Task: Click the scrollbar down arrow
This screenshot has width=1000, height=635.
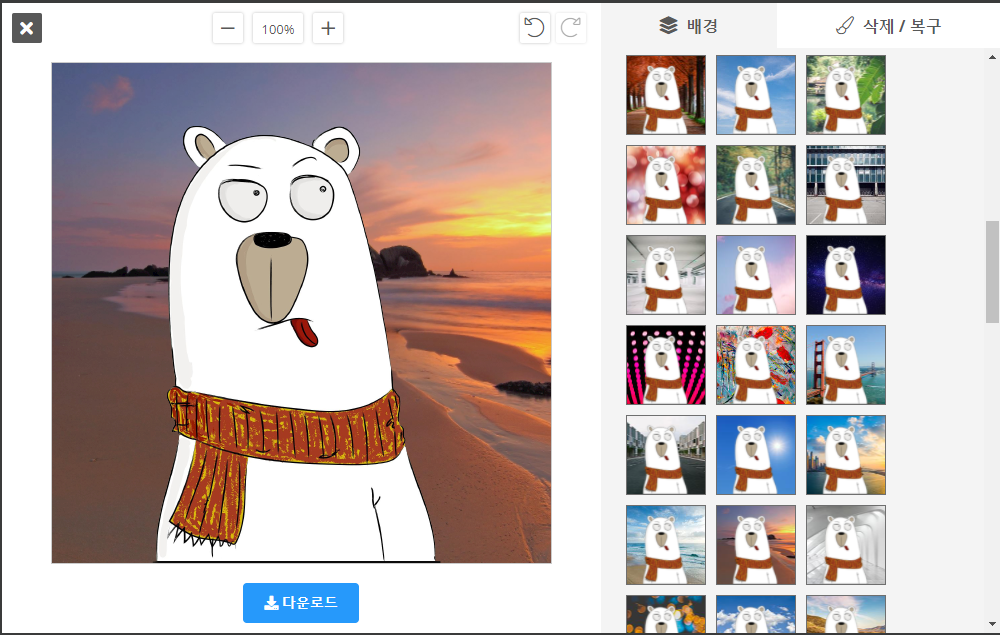Action: tap(992, 624)
